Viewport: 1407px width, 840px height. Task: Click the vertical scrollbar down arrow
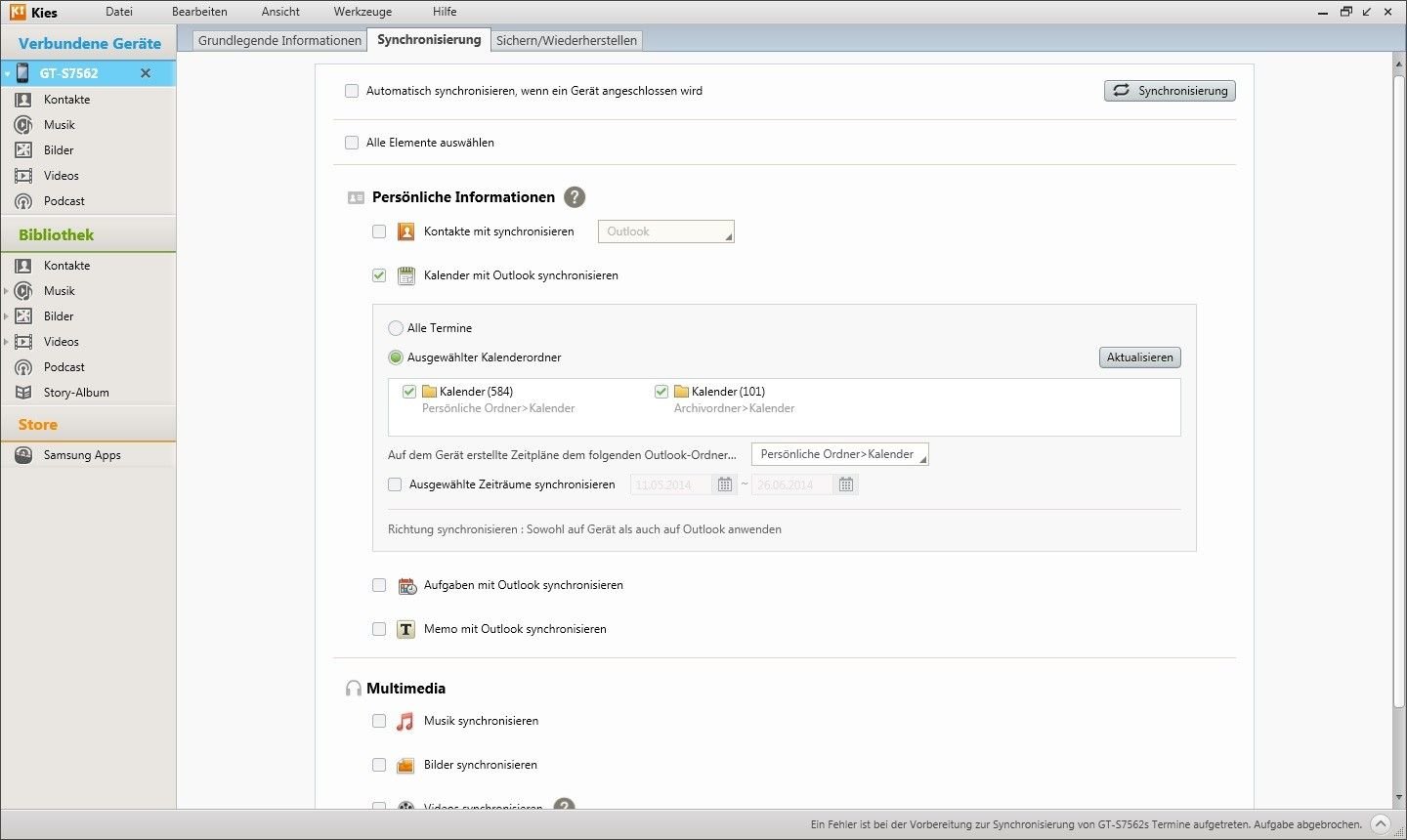[x=1398, y=798]
